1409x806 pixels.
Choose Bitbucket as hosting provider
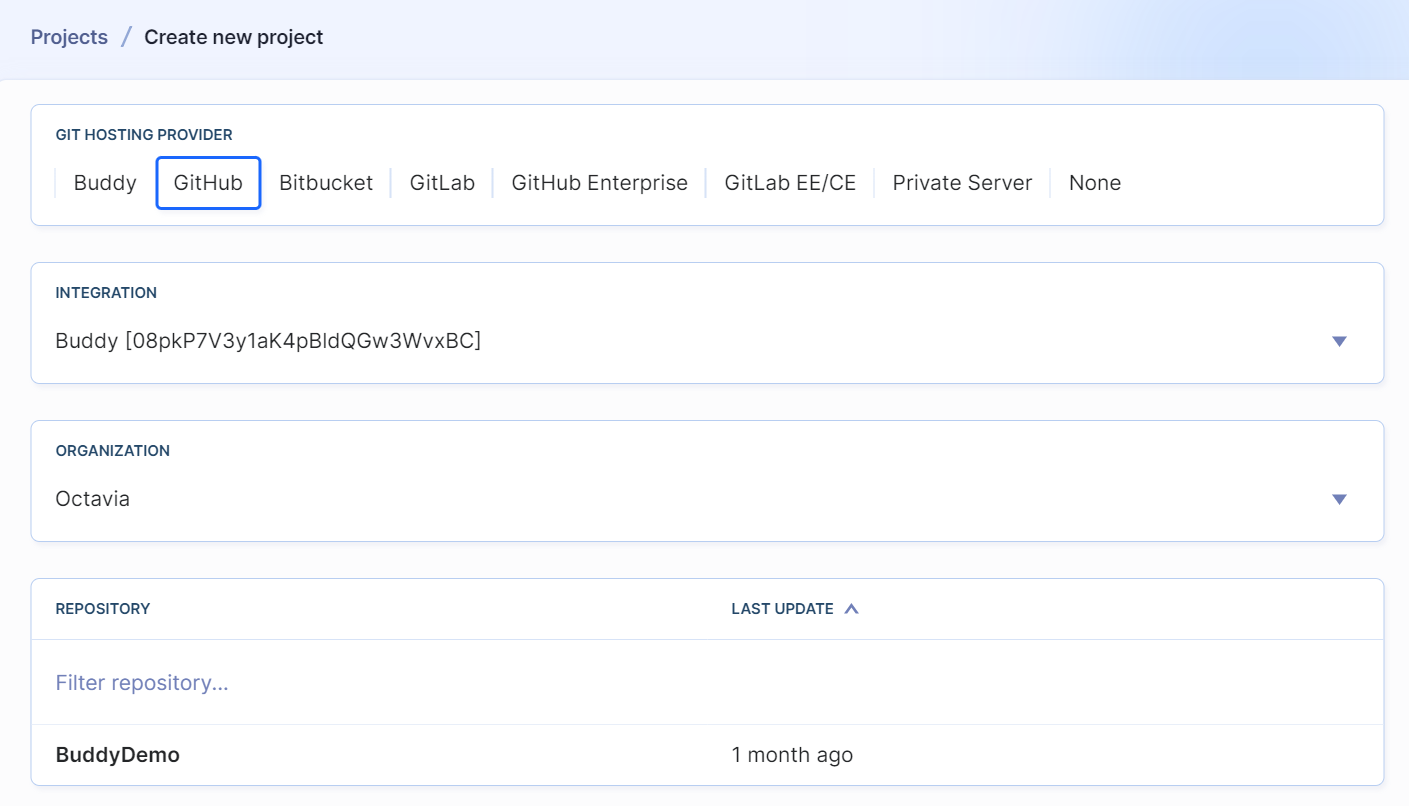click(x=326, y=183)
